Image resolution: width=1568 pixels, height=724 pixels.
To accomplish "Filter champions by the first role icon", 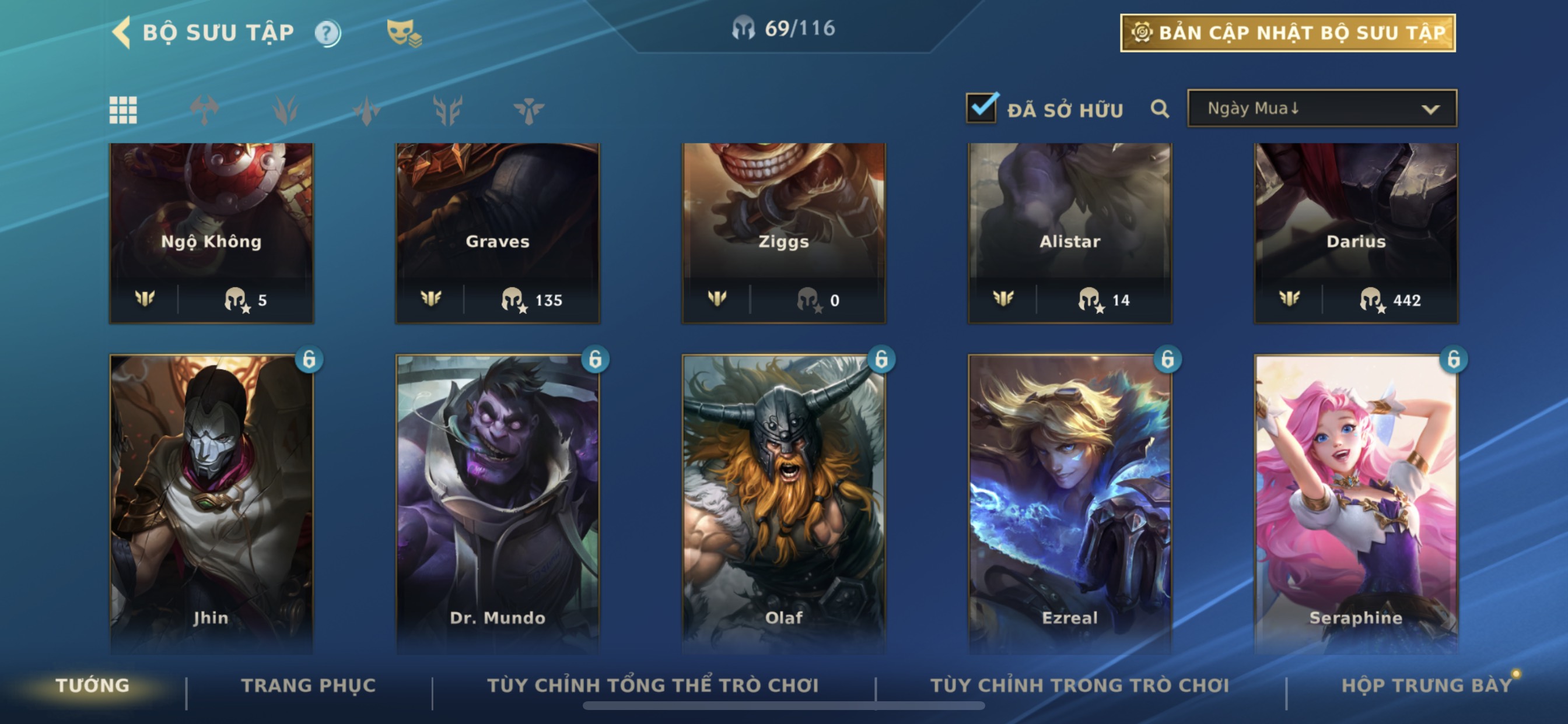I will tap(205, 110).
